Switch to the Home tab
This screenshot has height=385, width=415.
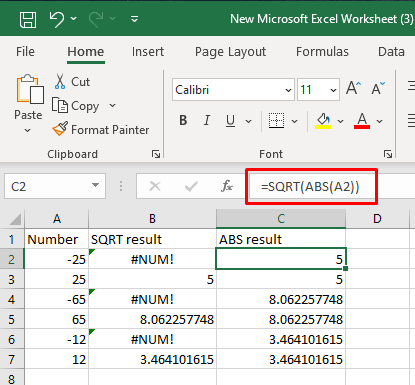tap(86, 52)
